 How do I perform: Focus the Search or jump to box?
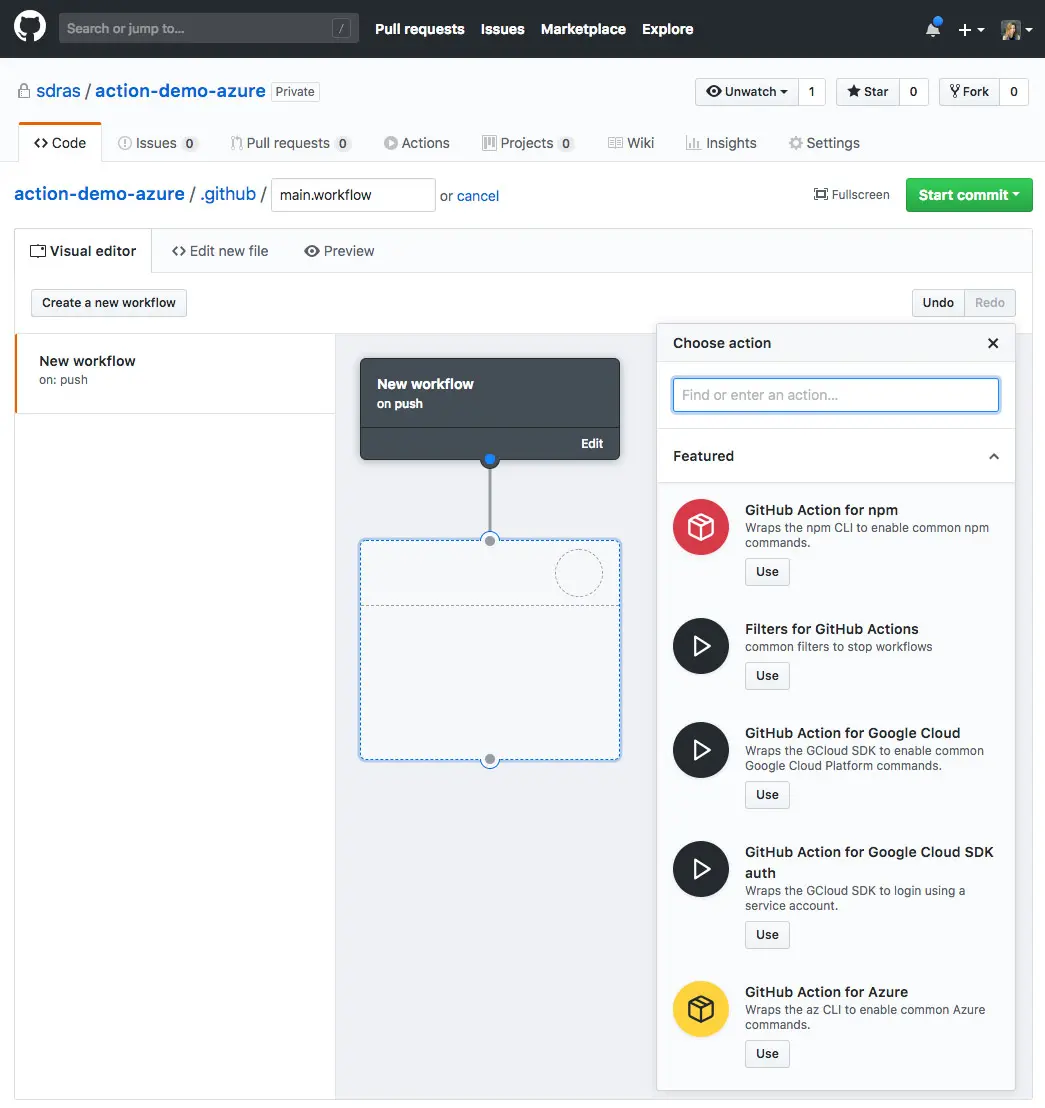coord(208,28)
